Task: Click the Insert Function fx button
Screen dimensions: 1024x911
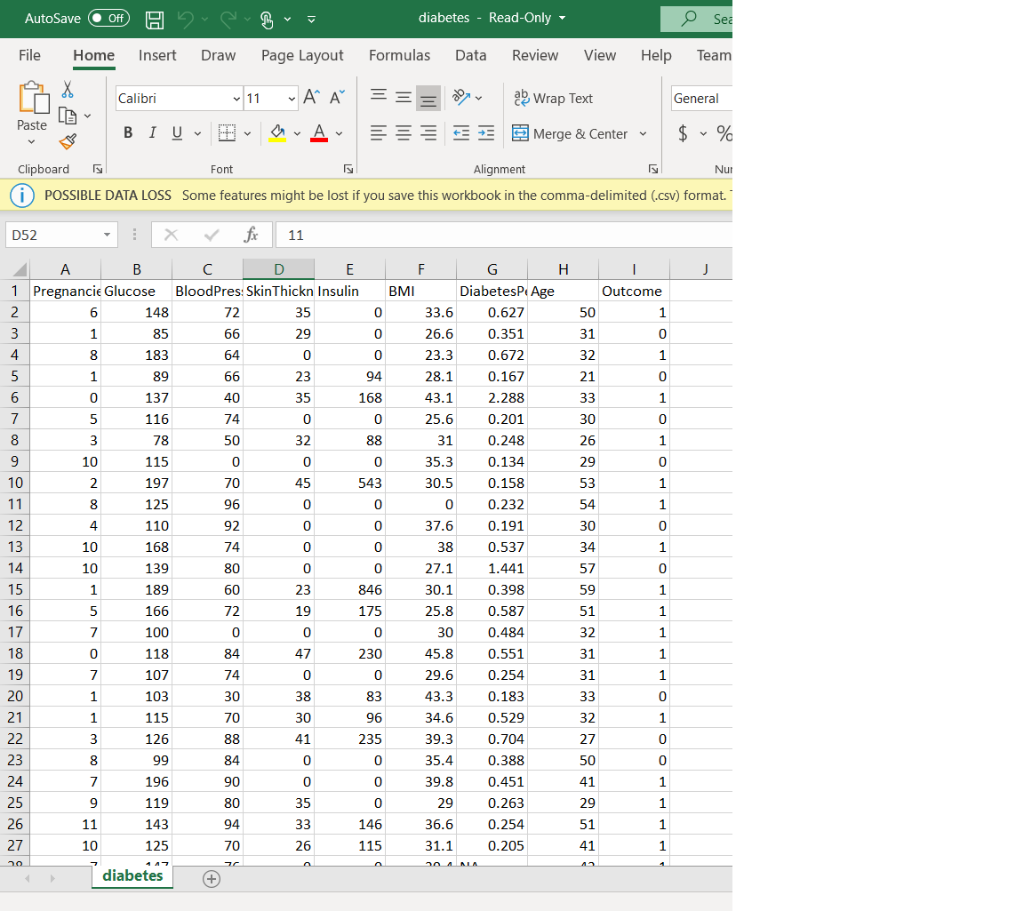Action: [252, 235]
